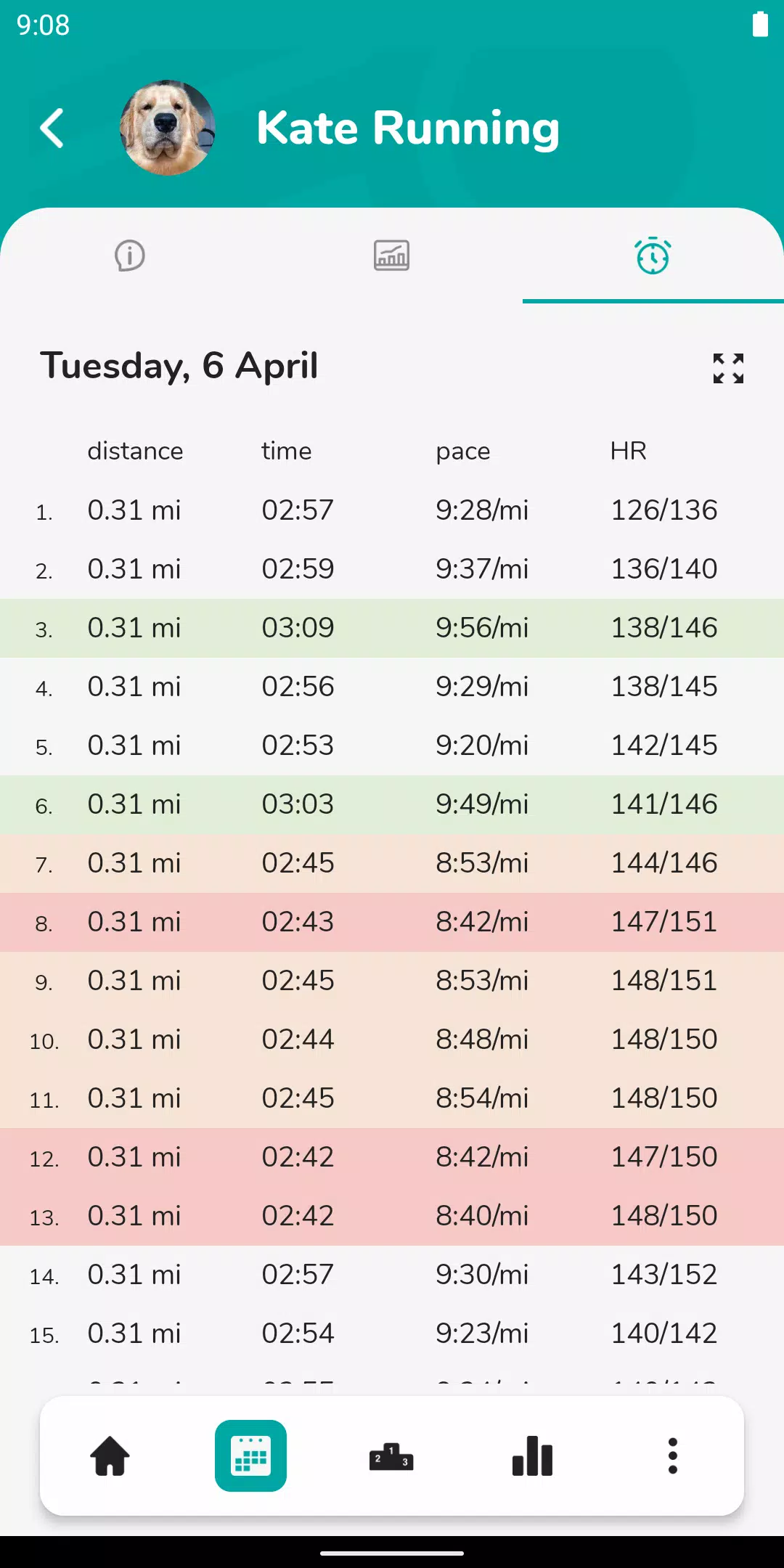784x1568 pixels.
Task: Tap the pace column header
Action: pos(462,452)
